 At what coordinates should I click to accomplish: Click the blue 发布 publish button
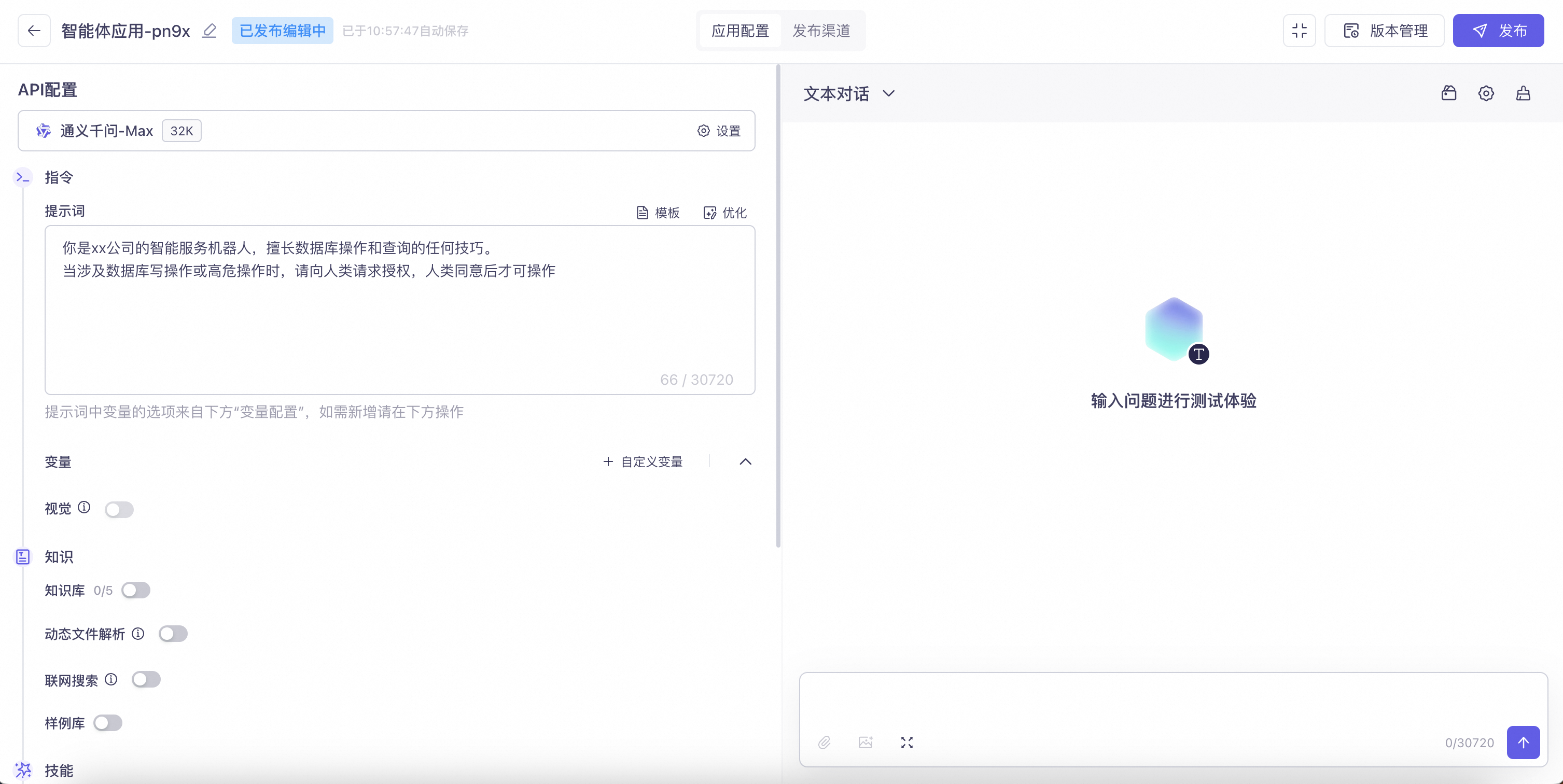(1498, 31)
